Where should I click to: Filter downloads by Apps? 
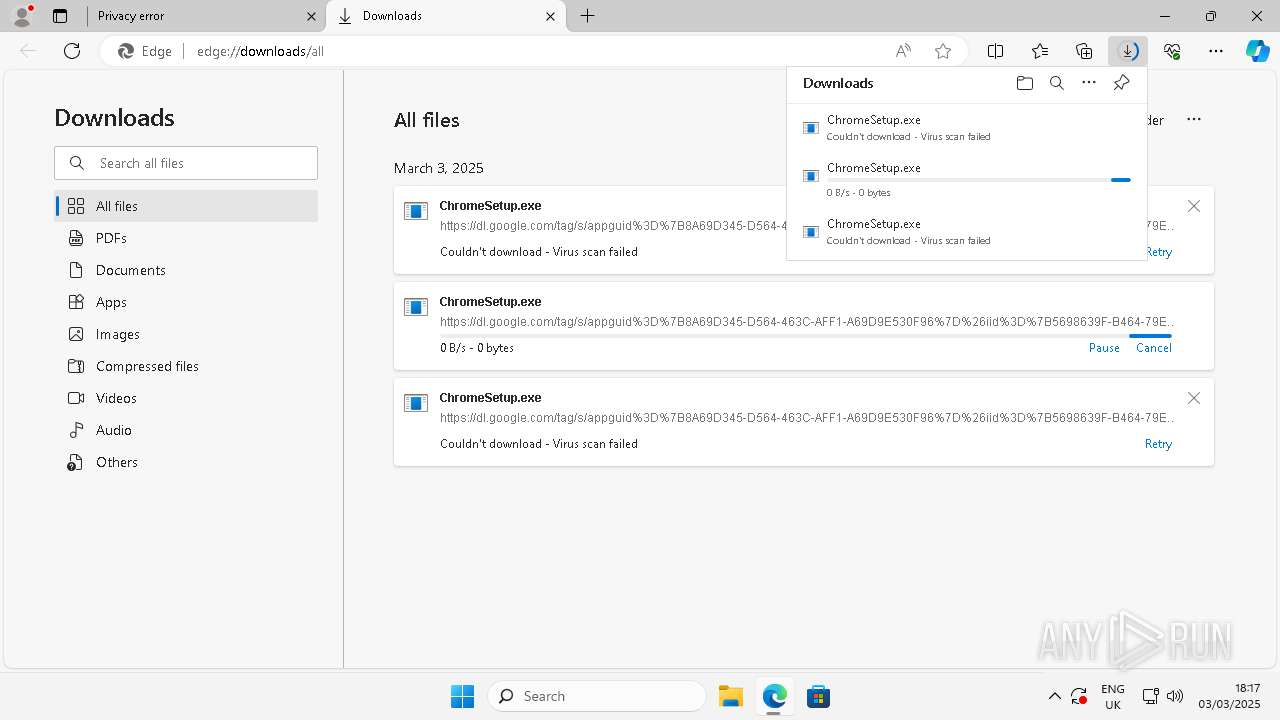pos(186,302)
